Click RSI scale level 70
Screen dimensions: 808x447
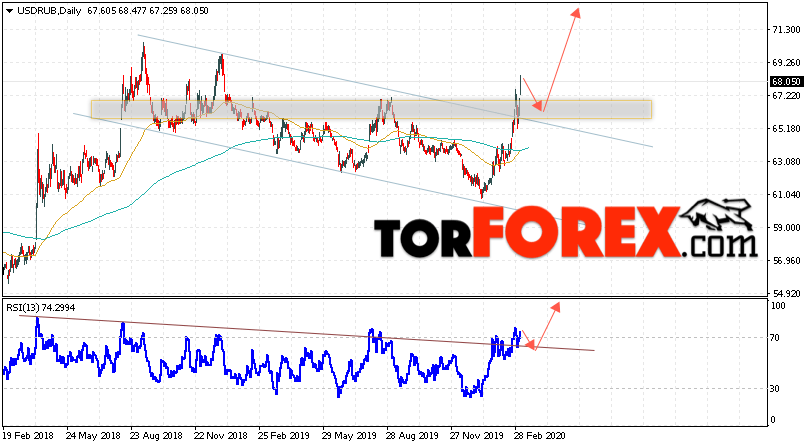point(775,338)
